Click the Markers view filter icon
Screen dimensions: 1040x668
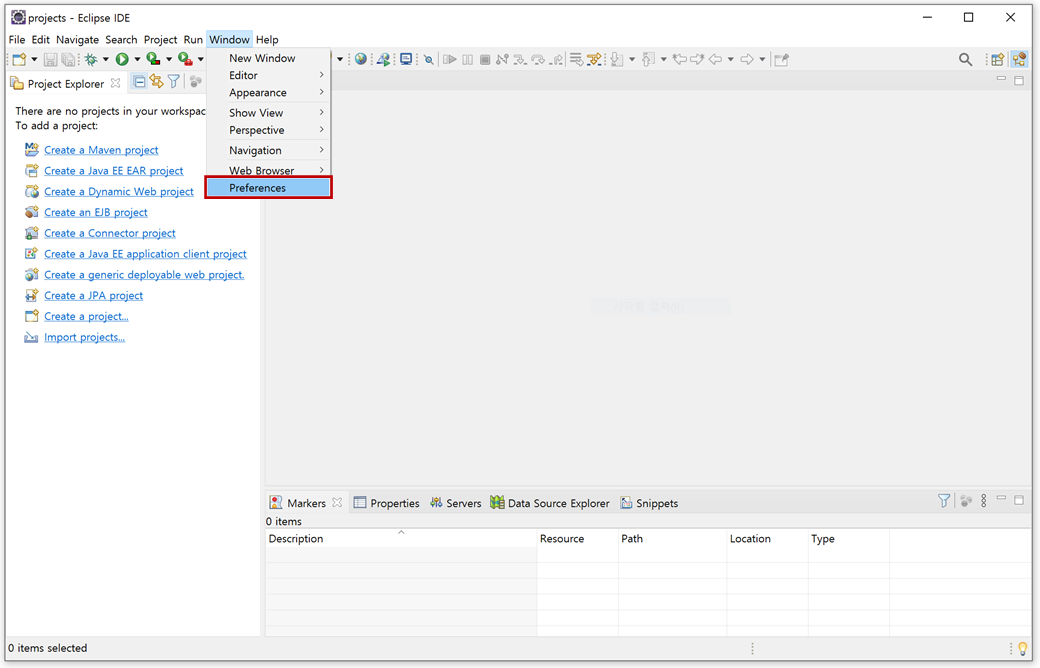point(944,501)
